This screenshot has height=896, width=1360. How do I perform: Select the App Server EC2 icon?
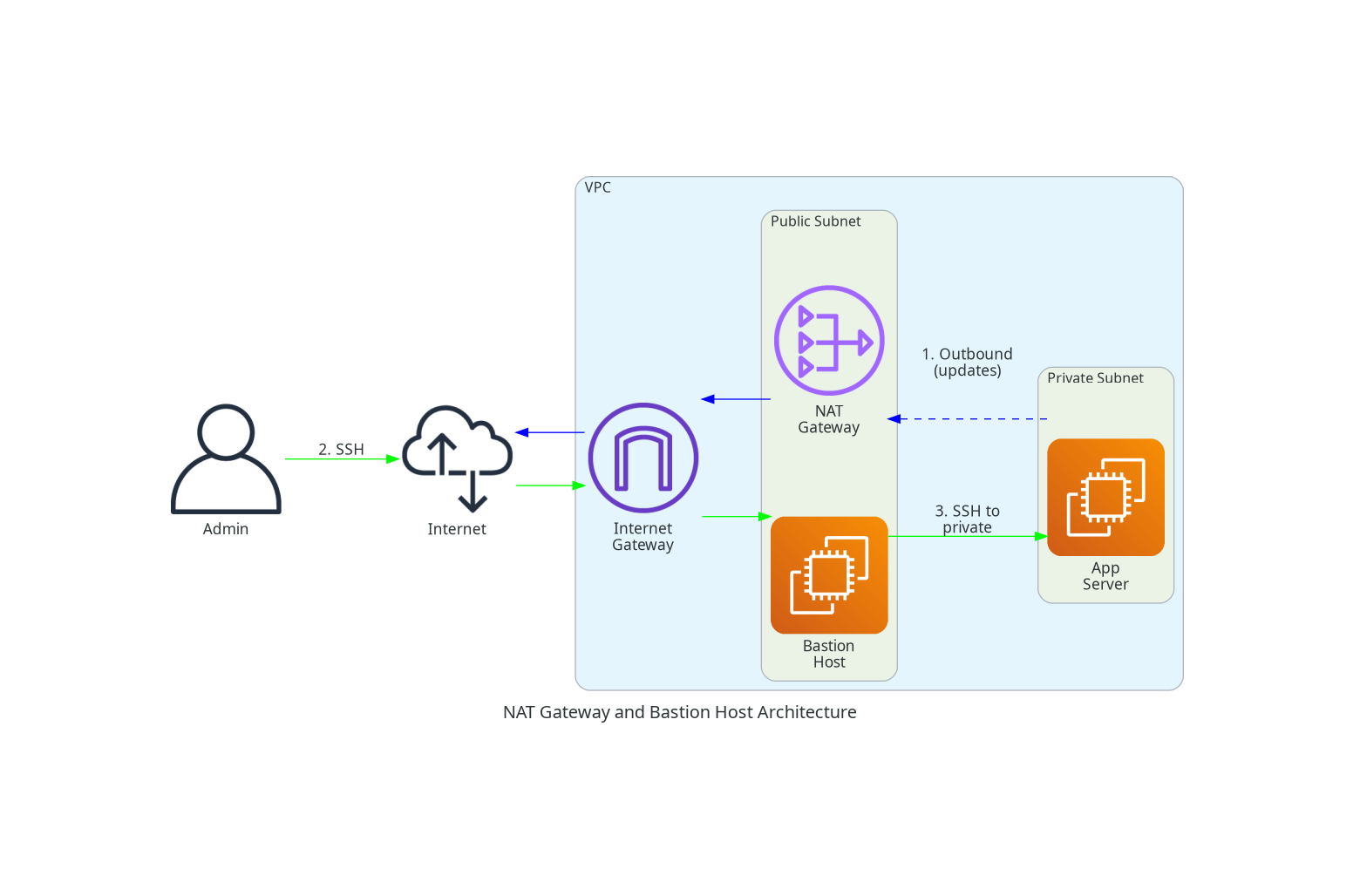tap(1105, 497)
